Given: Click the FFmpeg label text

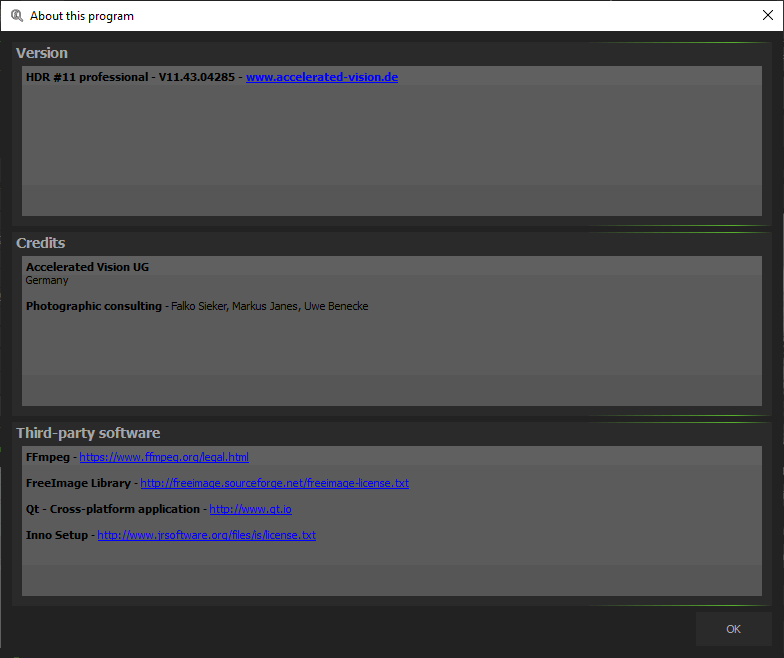Looking at the screenshot, I should tap(47, 457).
